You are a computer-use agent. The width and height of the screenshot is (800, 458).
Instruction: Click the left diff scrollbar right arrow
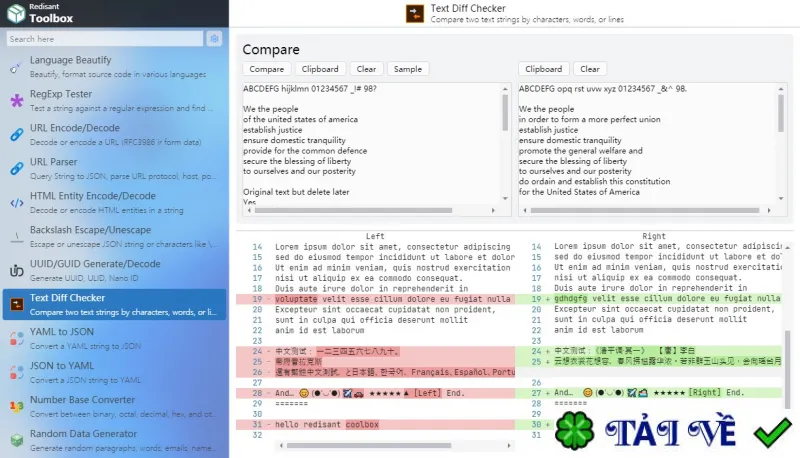pos(509,445)
